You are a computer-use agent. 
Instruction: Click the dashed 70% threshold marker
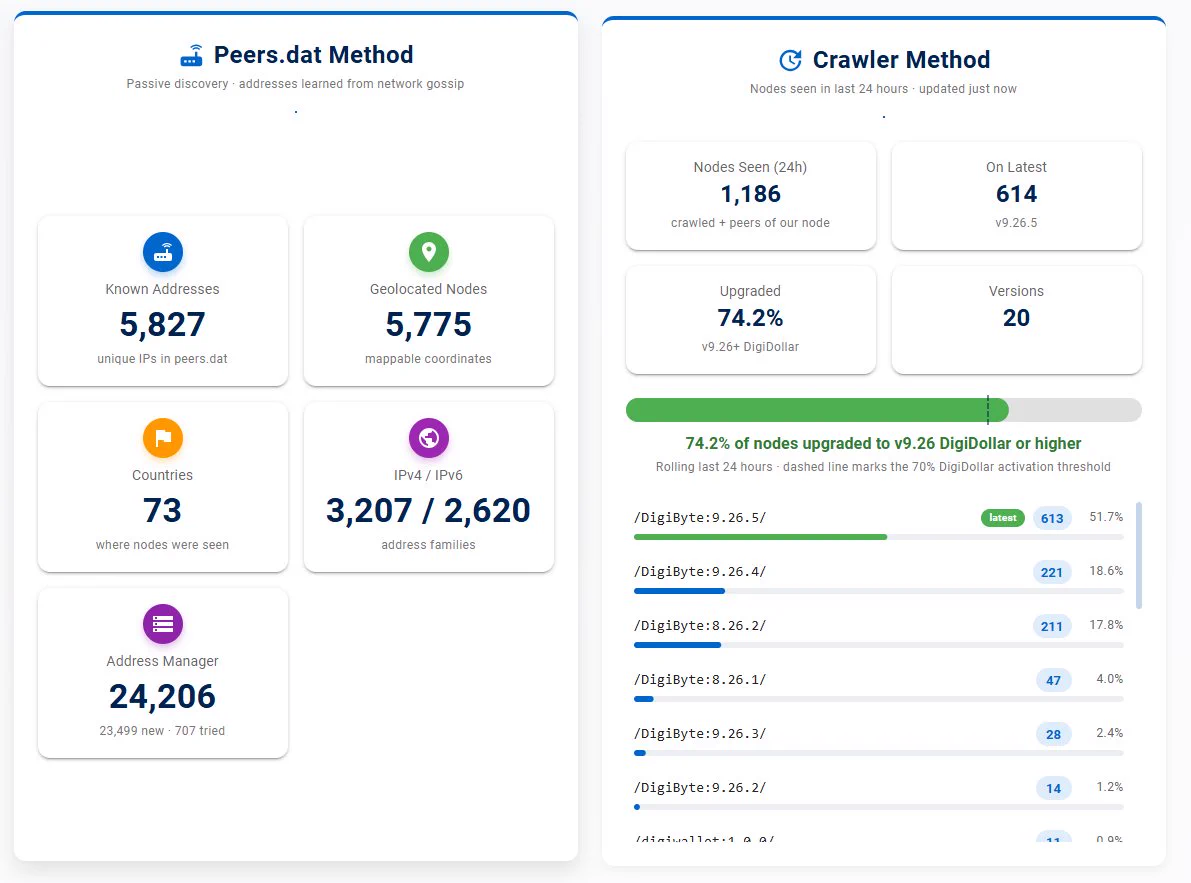(x=987, y=410)
